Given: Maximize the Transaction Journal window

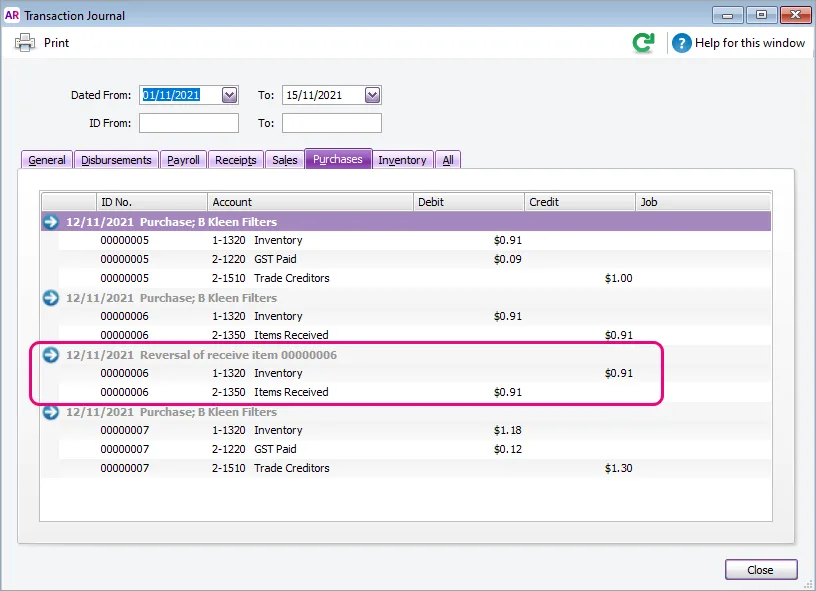Looking at the screenshot, I should (761, 15).
